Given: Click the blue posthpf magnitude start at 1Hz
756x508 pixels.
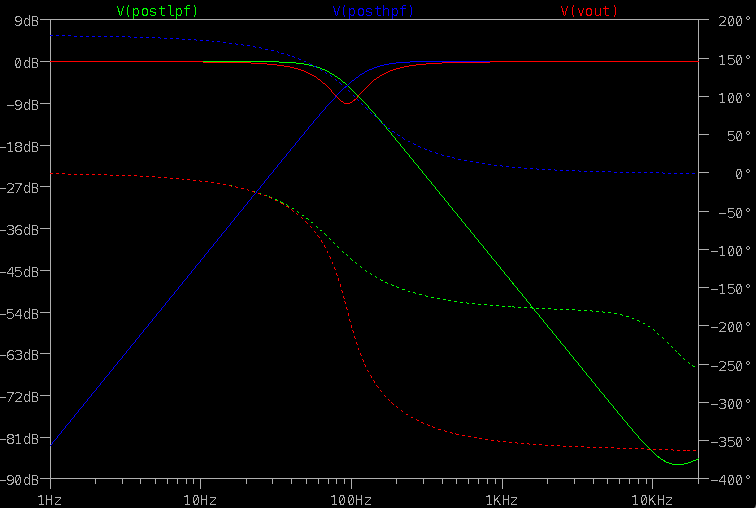Looking at the screenshot, I should [x=51, y=445].
